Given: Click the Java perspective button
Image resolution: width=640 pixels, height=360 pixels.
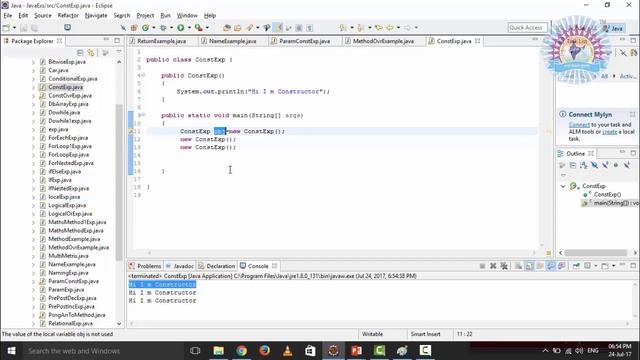Looking at the screenshot, I should [613, 28].
